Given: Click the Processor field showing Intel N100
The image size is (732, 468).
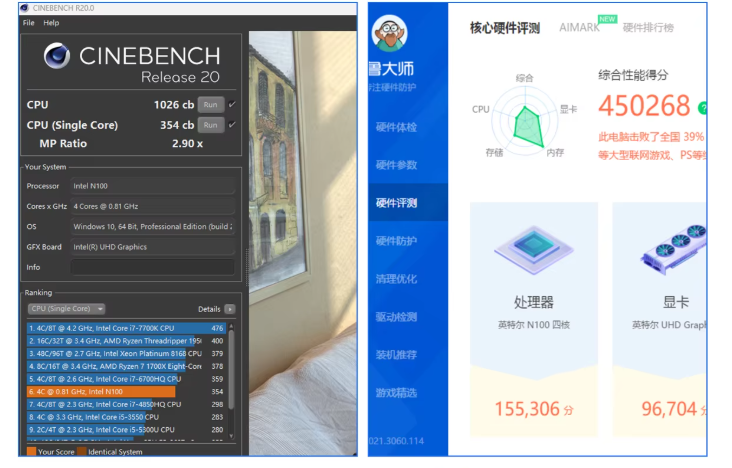Looking at the screenshot, I should (x=152, y=186).
